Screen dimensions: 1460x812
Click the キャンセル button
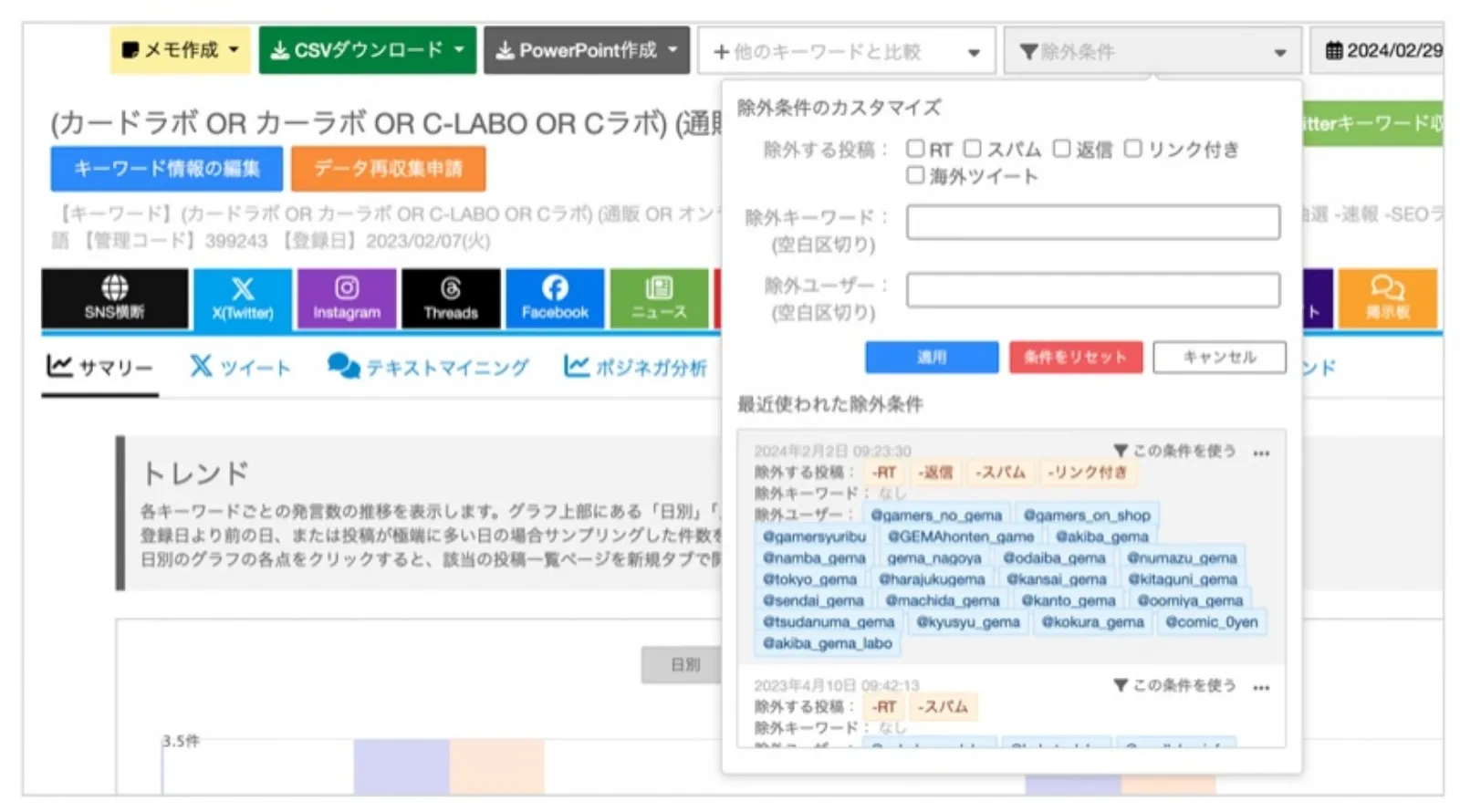pyautogui.click(x=1219, y=357)
